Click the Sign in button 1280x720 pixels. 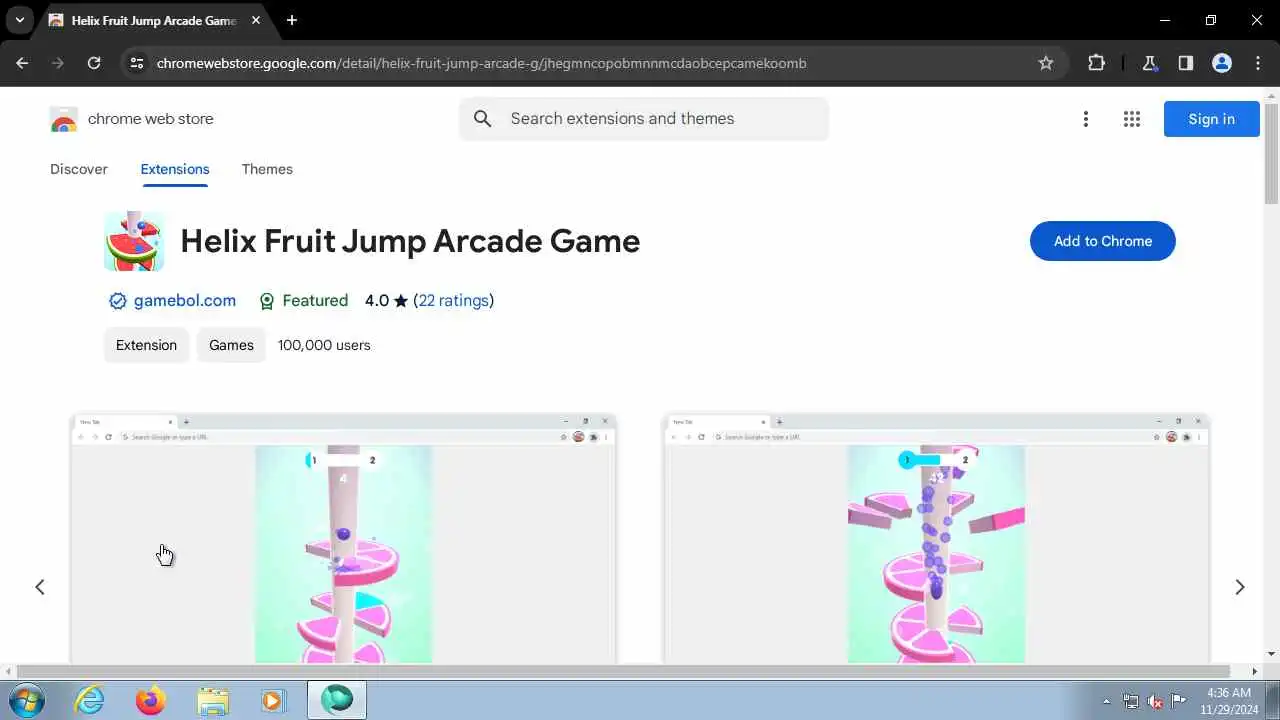(x=1211, y=119)
